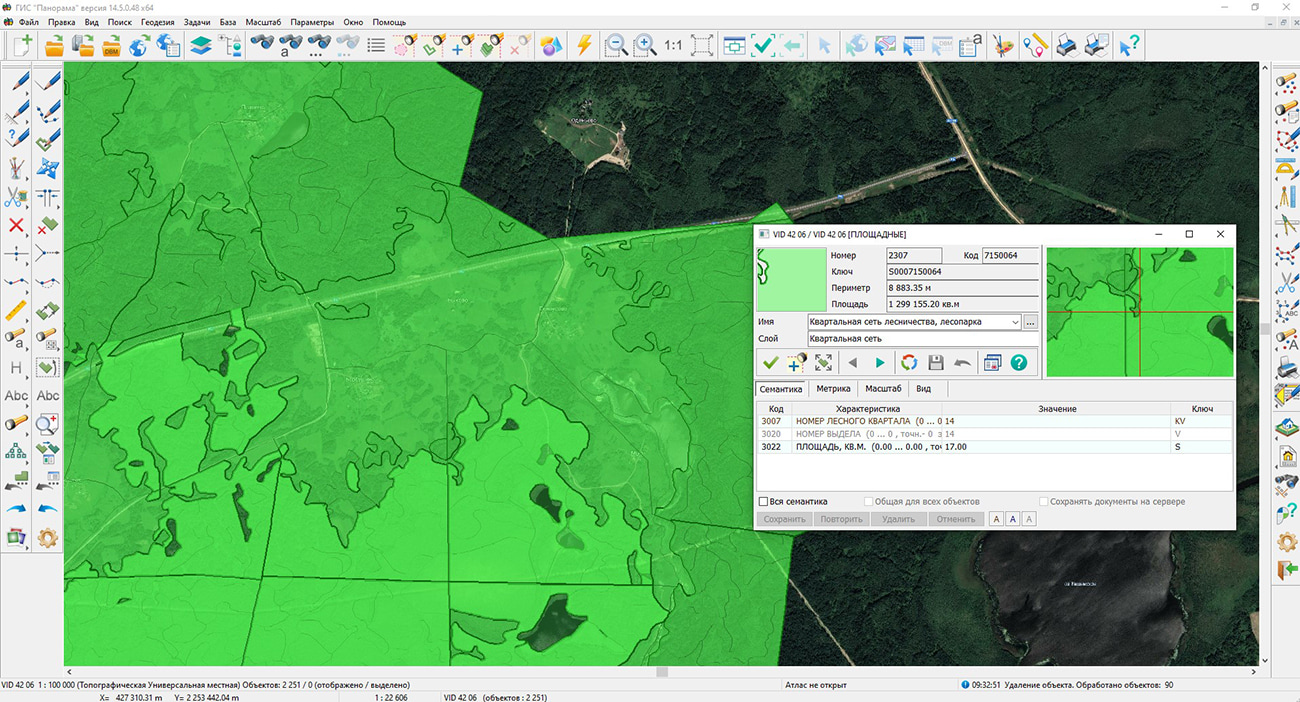Click the 'Сохранить' button
Image resolution: width=1300 pixels, height=702 pixels.
(x=784, y=519)
